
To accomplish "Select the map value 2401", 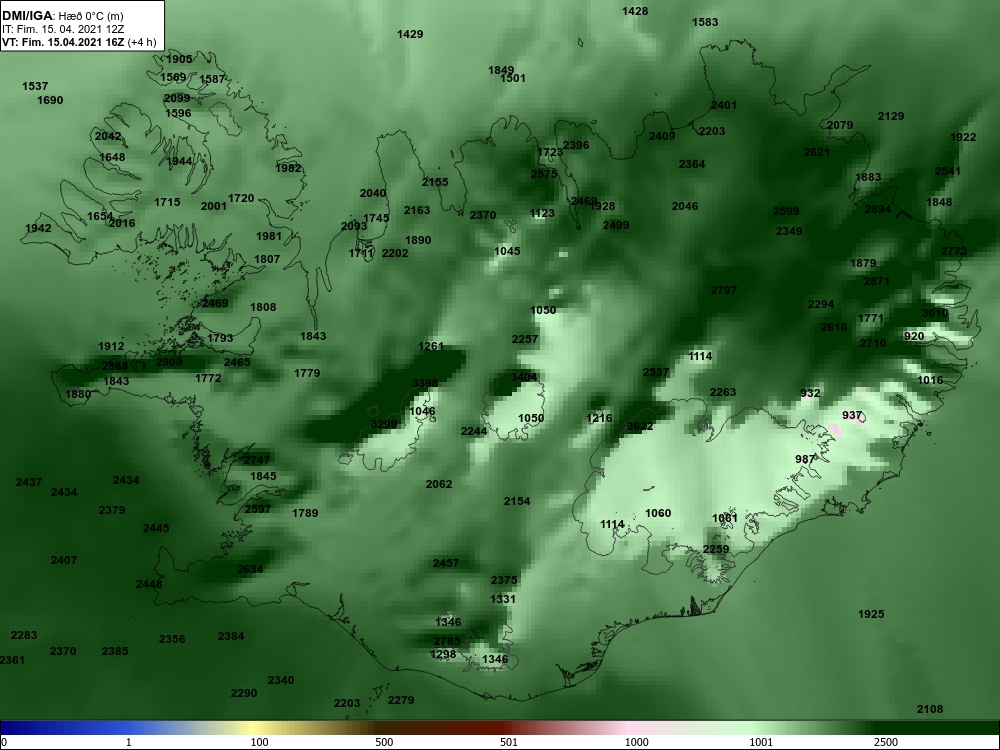I will point(724,105).
